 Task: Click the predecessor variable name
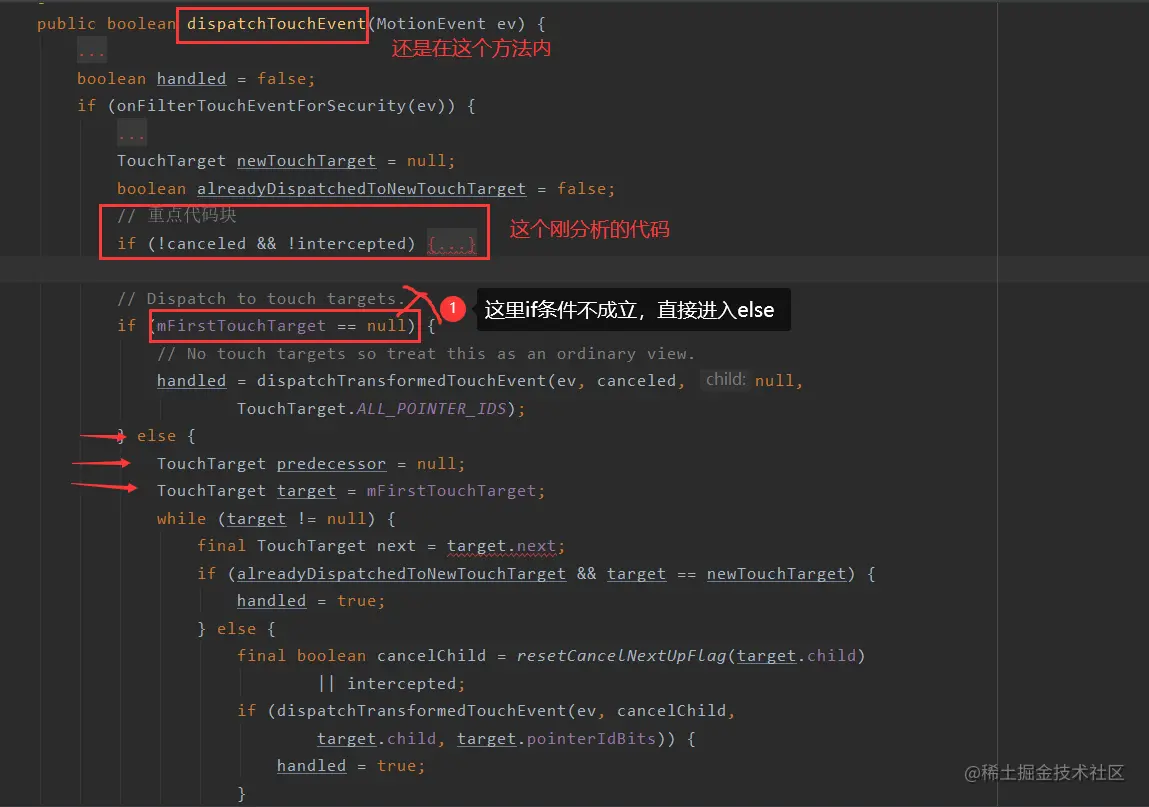tap(331, 463)
